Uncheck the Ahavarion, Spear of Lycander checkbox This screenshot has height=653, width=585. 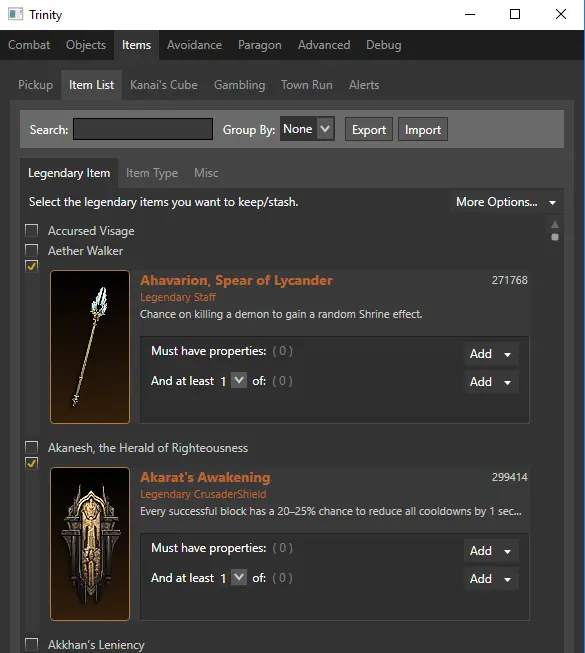coord(32,266)
